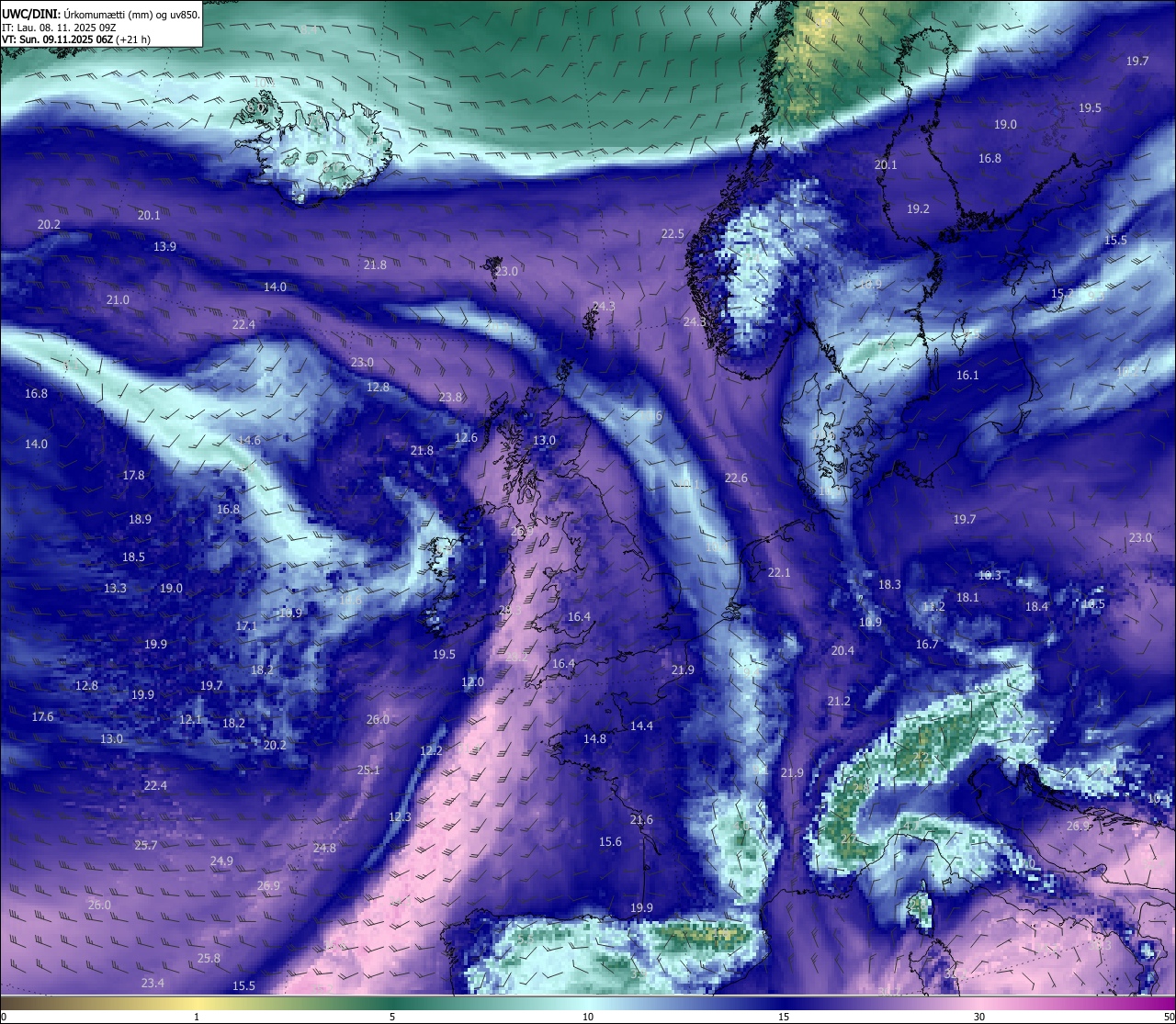Click the map value 23.8

pos(450,397)
